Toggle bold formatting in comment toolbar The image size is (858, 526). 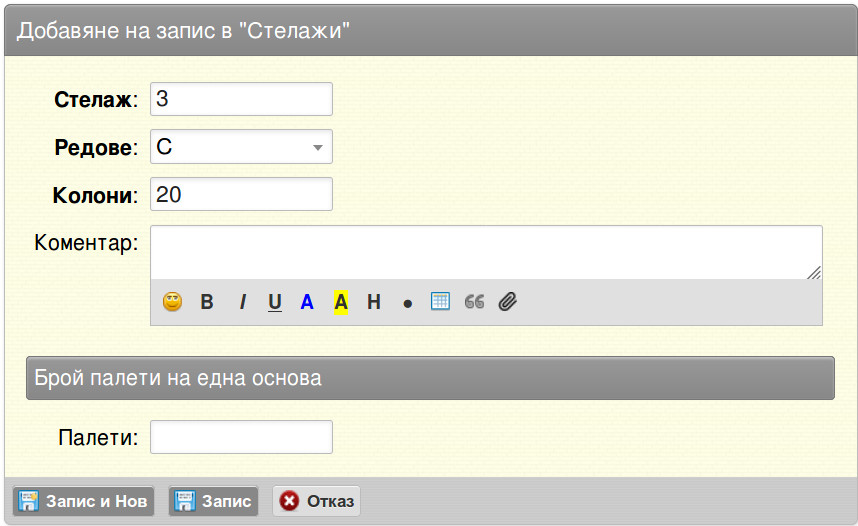207,302
